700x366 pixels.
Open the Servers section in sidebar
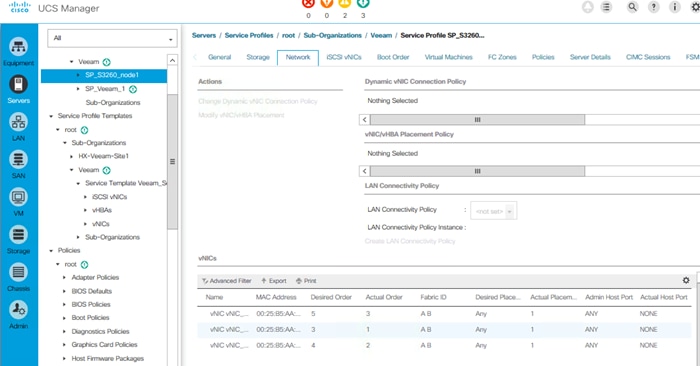point(18,89)
